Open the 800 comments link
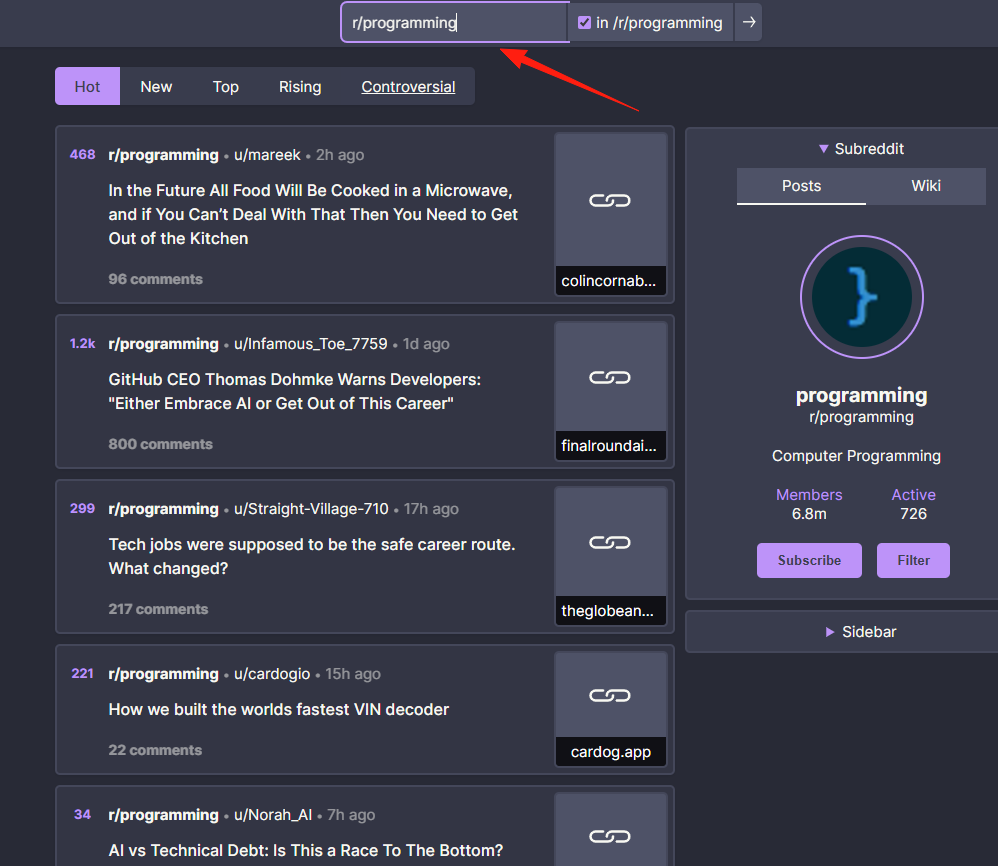998x866 pixels. [160, 444]
